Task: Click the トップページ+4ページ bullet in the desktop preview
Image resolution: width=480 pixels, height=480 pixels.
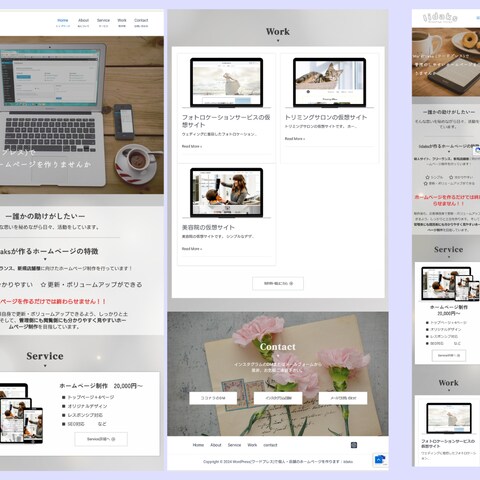Action: tap(88, 397)
